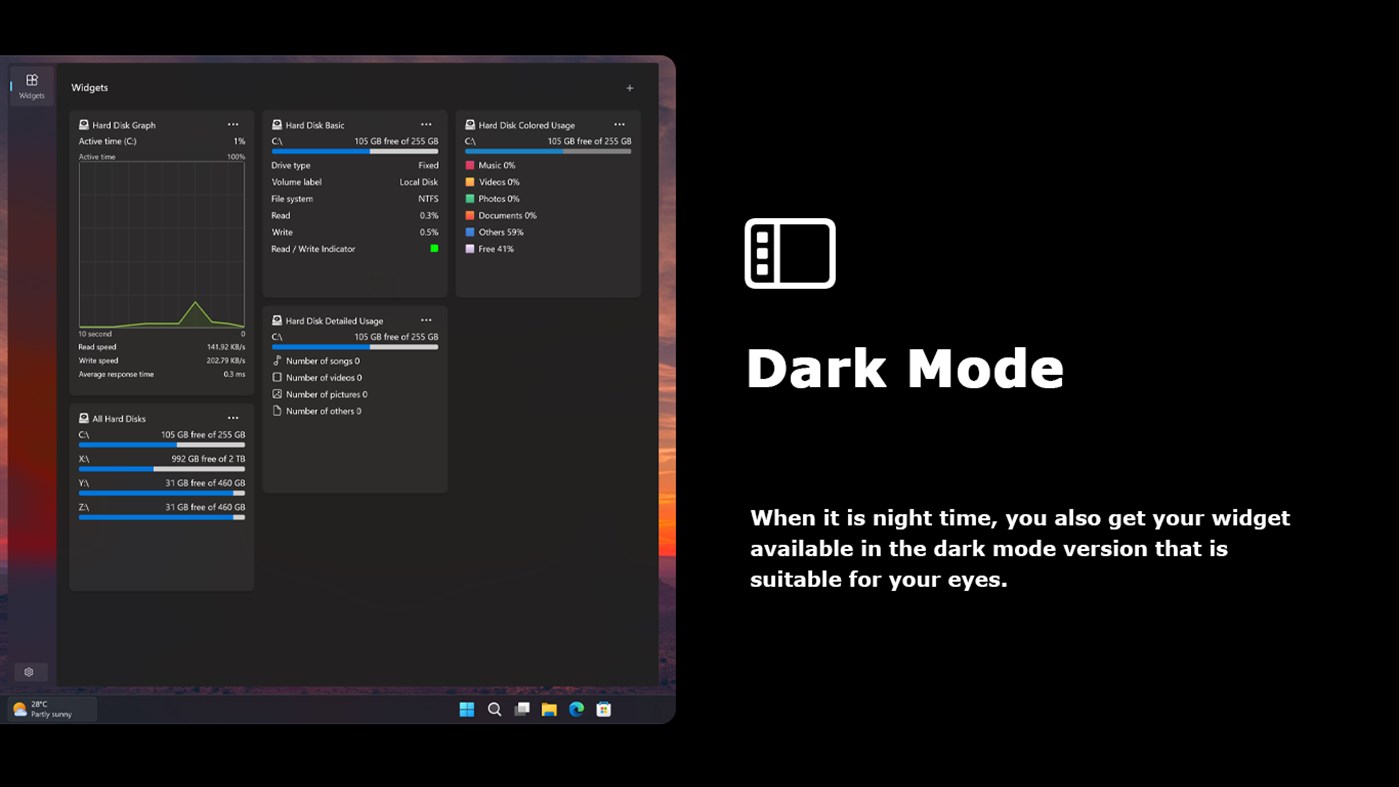Open the options menu on All Hard Disks widget
This screenshot has height=787, width=1399.
click(x=233, y=418)
